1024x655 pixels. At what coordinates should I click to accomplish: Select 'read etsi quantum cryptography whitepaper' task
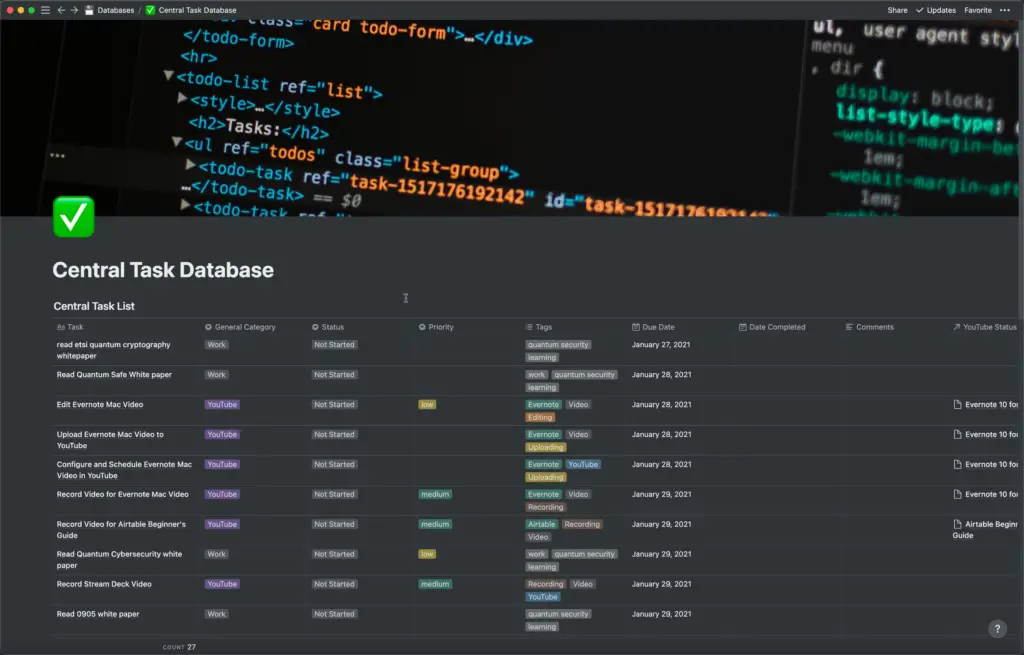coord(114,350)
